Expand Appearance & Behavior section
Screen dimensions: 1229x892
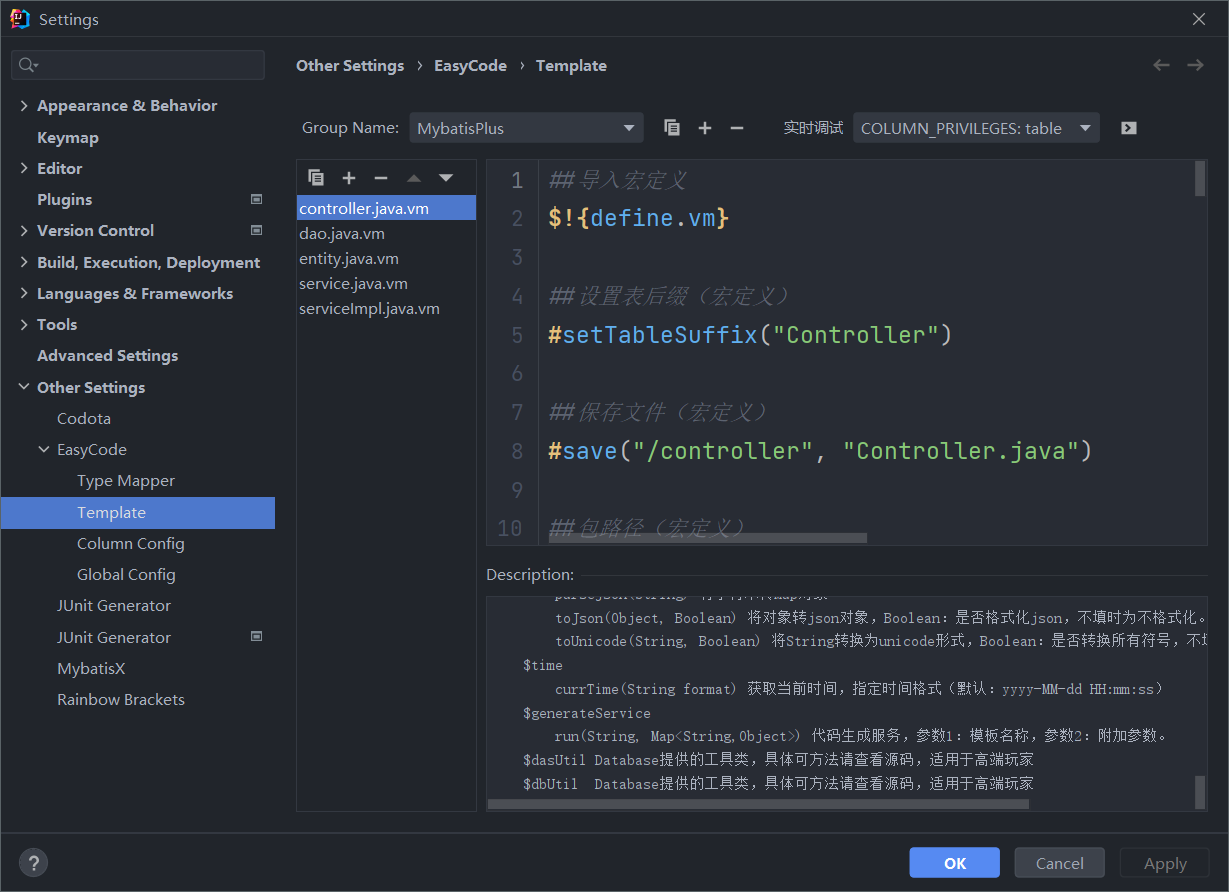24,106
